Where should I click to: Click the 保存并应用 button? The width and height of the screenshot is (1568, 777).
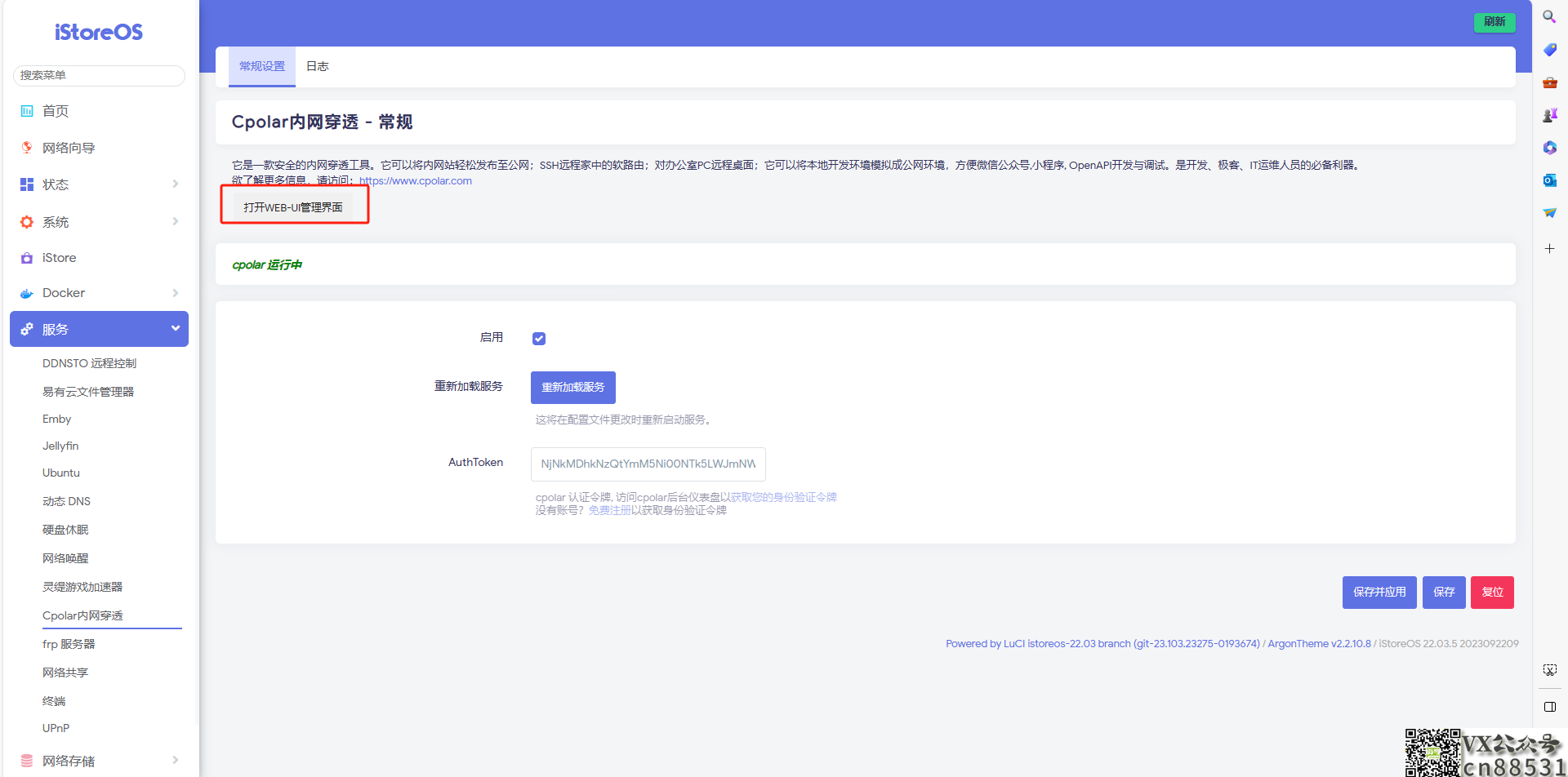[x=1379, y=593]
